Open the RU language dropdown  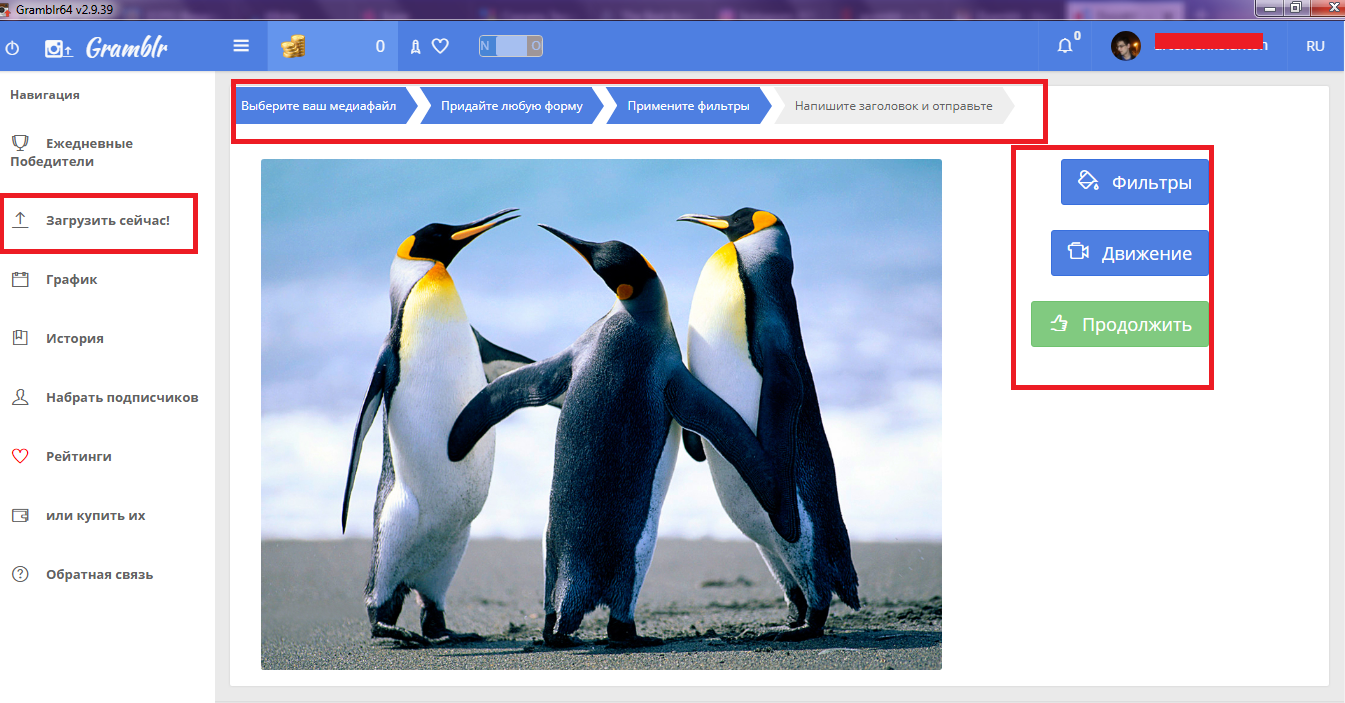click(1315, 46)
